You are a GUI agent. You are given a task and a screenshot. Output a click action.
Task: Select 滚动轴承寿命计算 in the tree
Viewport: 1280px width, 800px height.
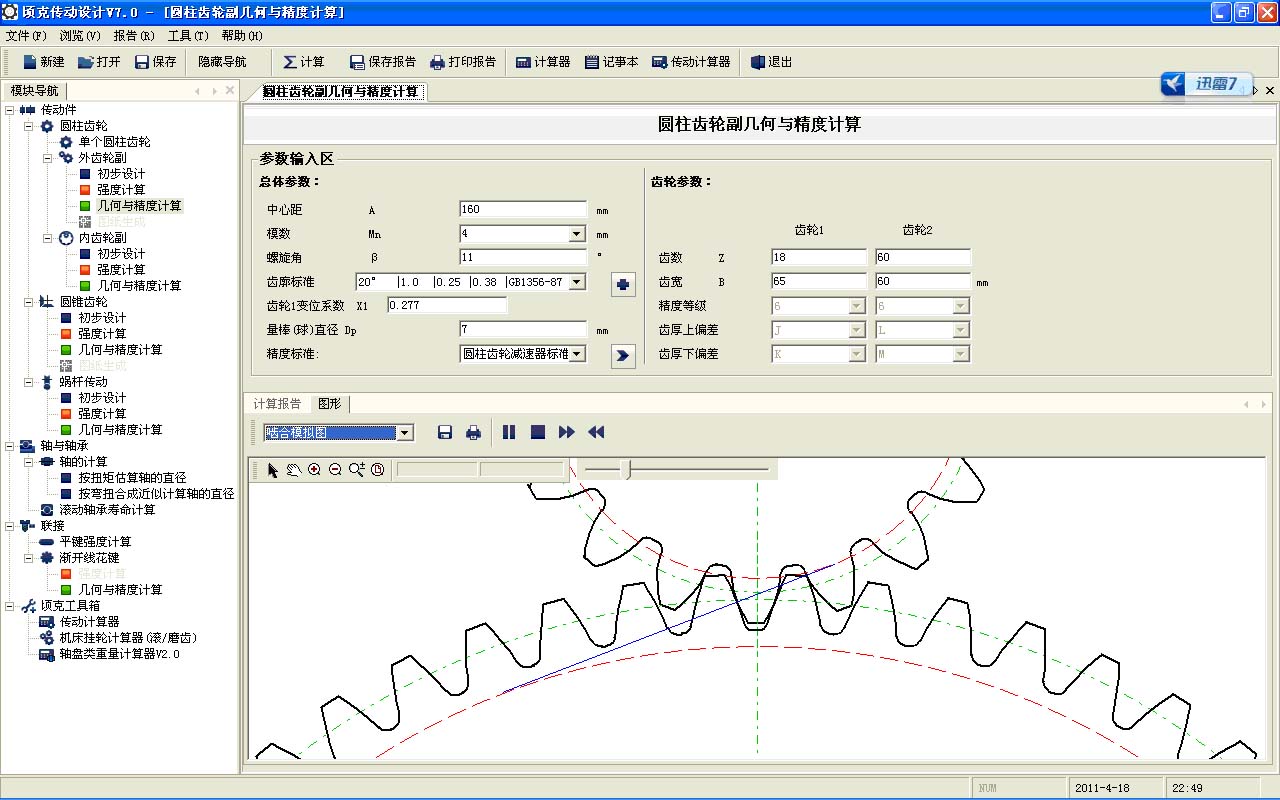click(107, 510)
